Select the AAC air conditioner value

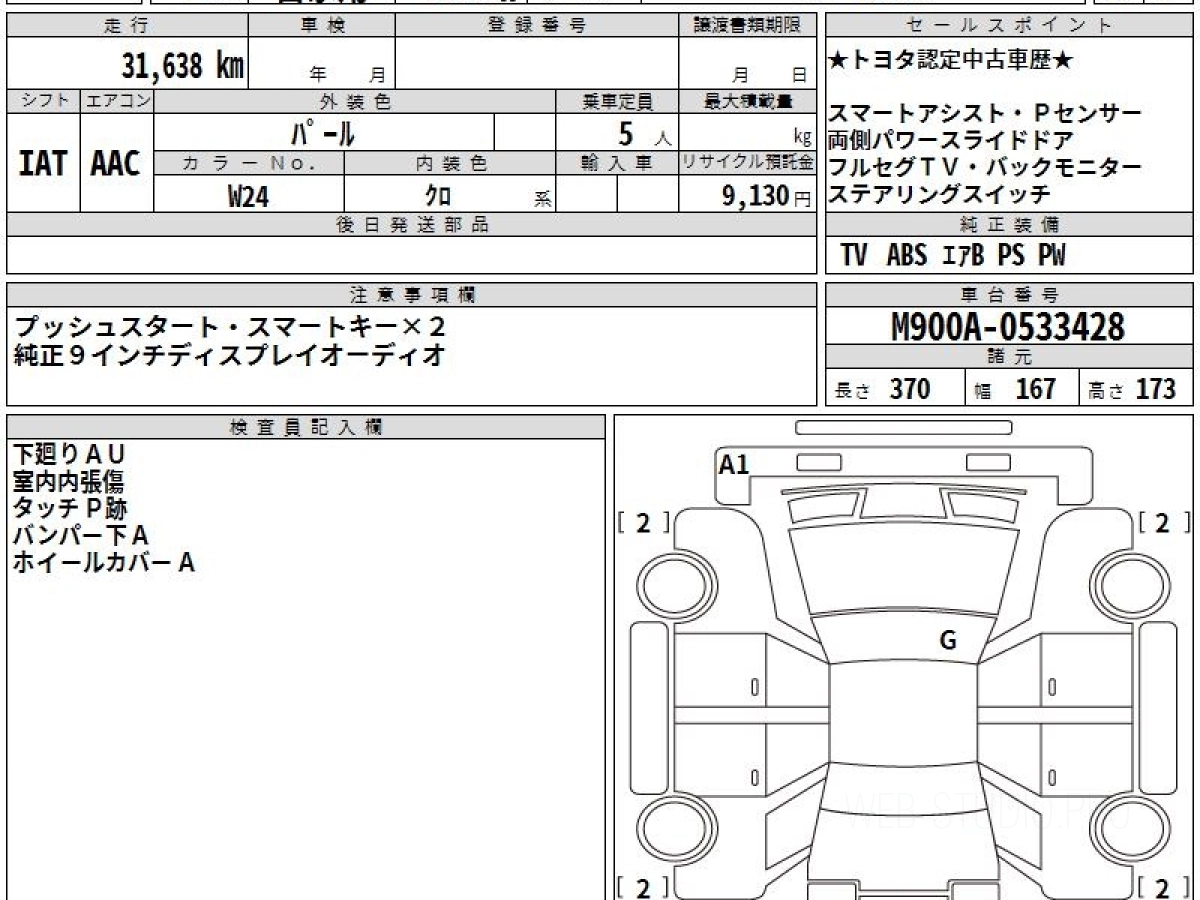(116, 163)
